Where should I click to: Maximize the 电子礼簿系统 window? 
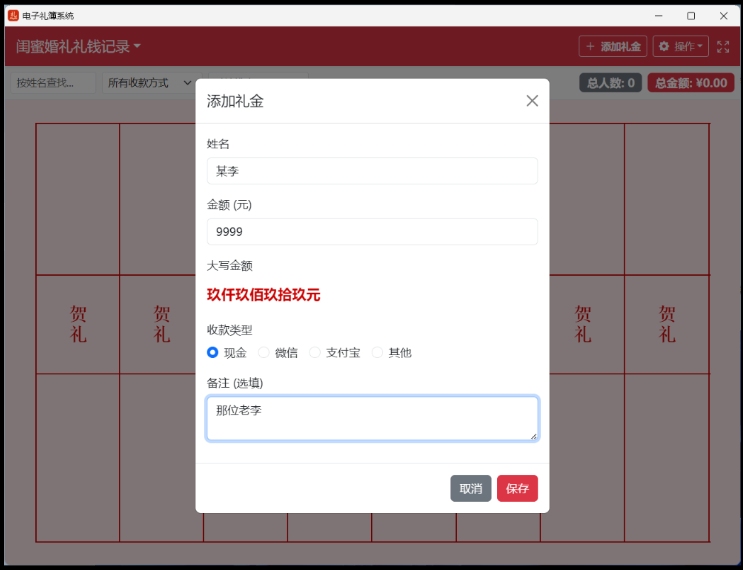click(691, 16)
